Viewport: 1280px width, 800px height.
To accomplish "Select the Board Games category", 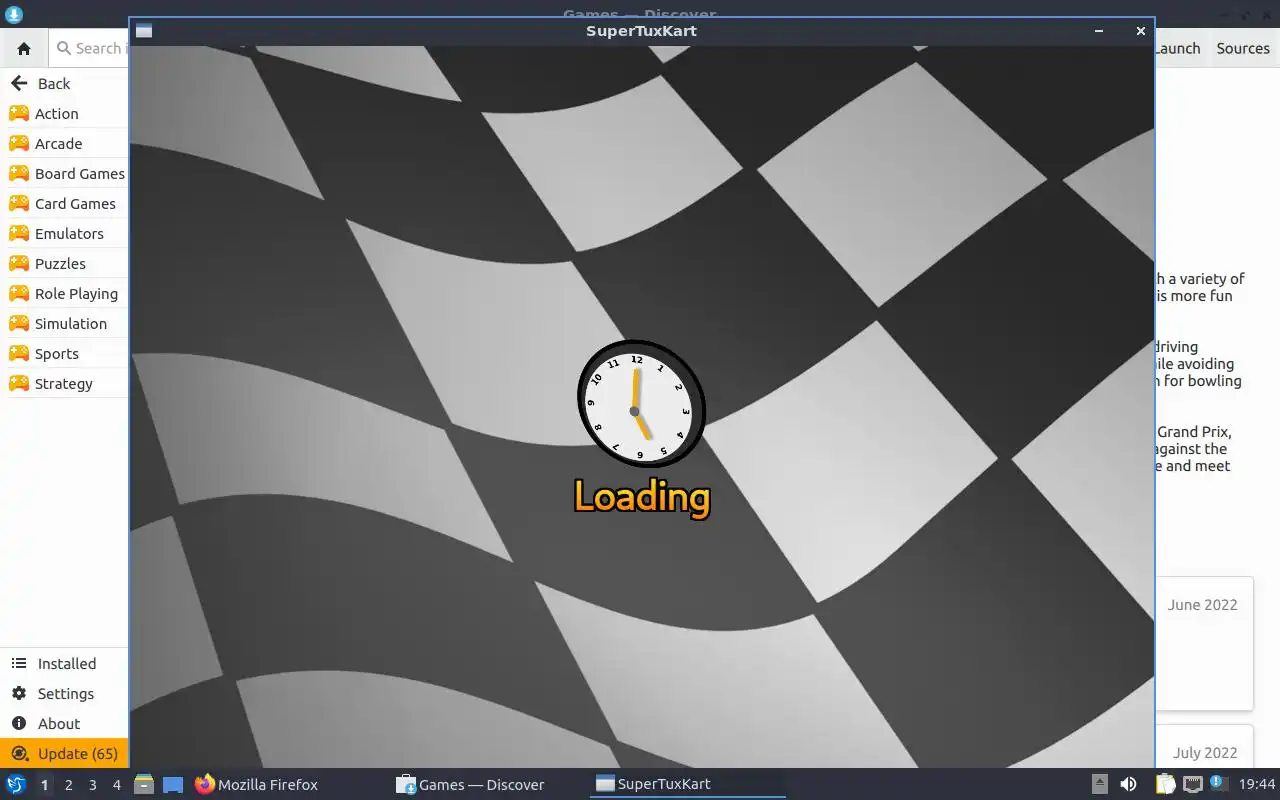I will click(64, 174).
